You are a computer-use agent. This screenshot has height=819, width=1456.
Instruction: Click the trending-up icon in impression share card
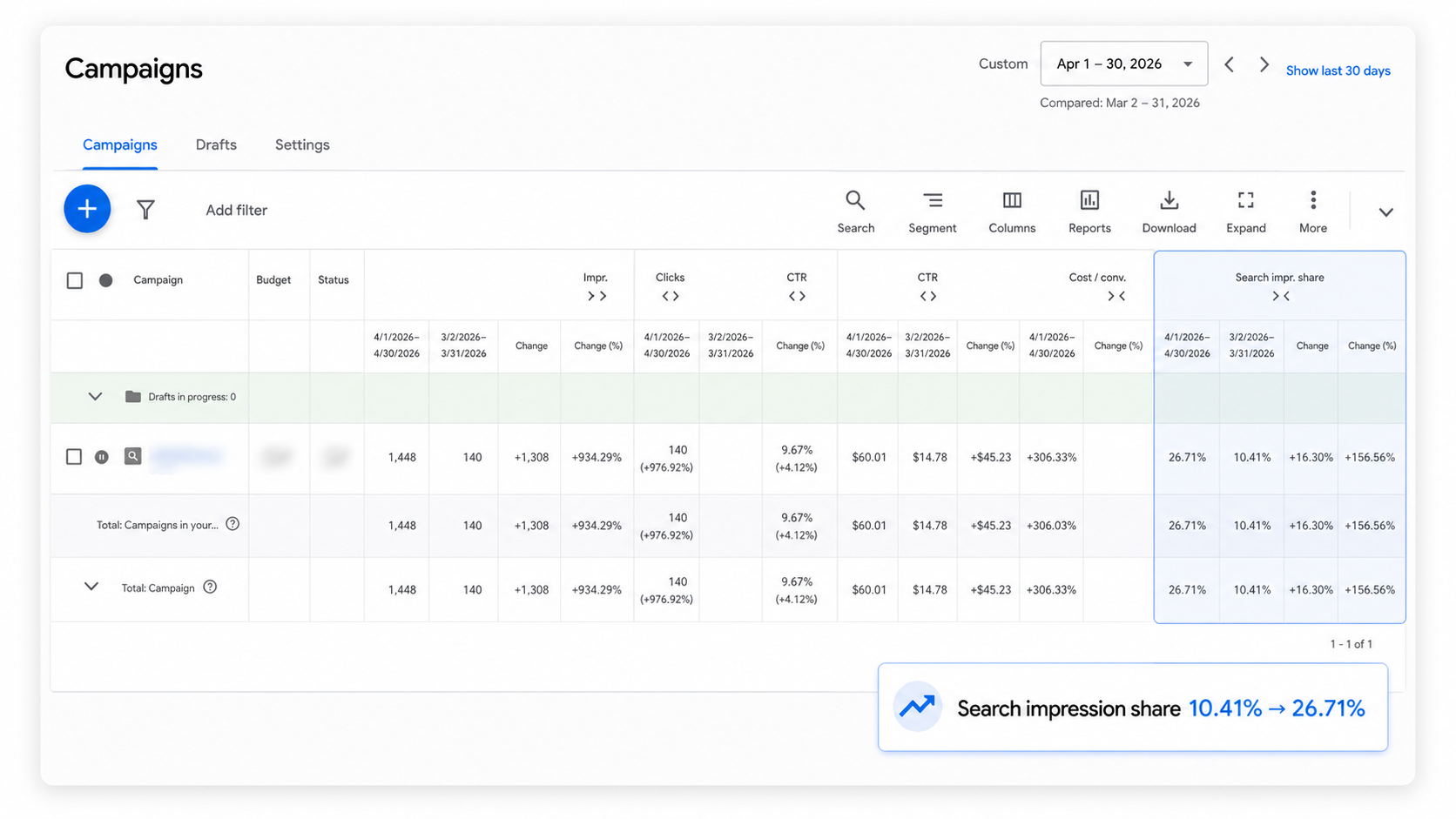tap(917, 707)
